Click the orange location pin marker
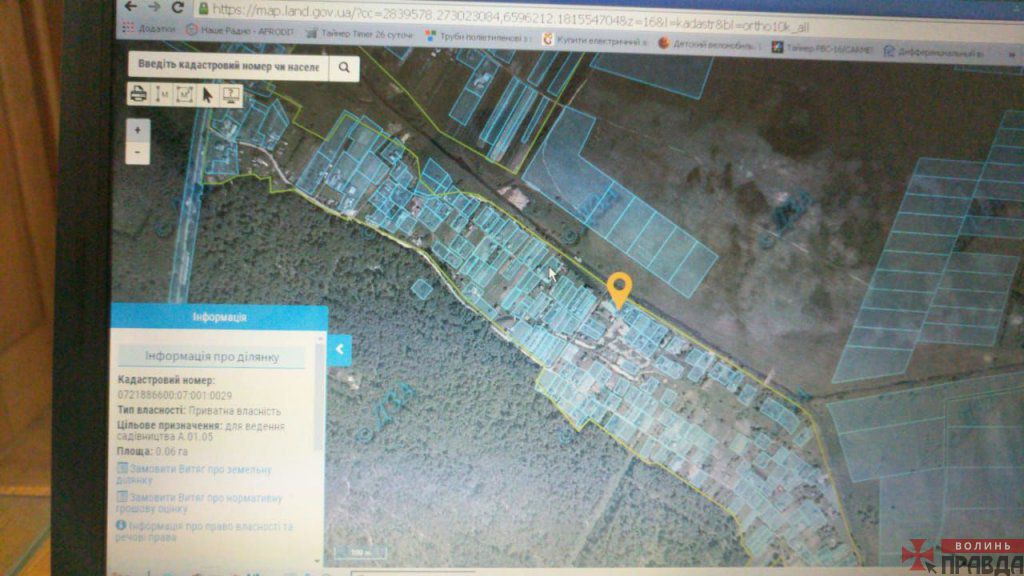Screen dimensions: 1024x576 point(620,288)
